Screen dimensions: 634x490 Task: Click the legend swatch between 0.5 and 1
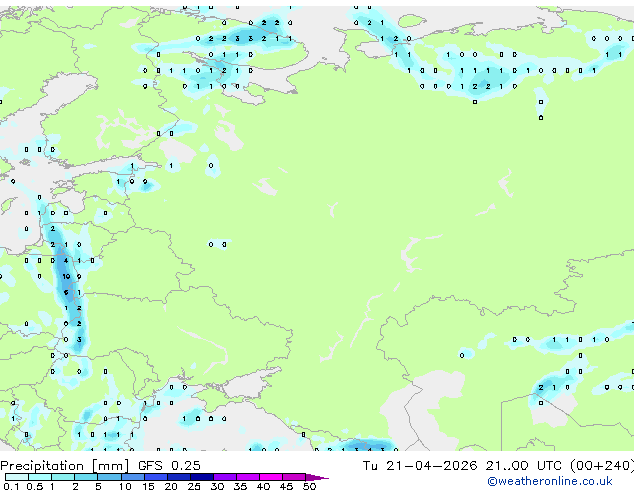pyautogui.click(x=40, y=477)
